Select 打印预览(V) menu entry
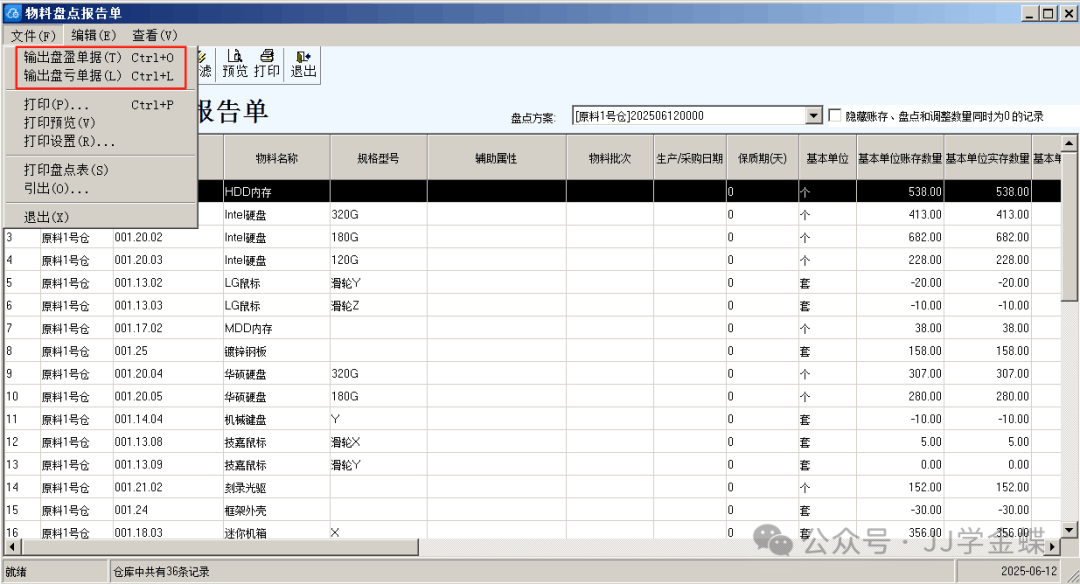 coord(60,123)
